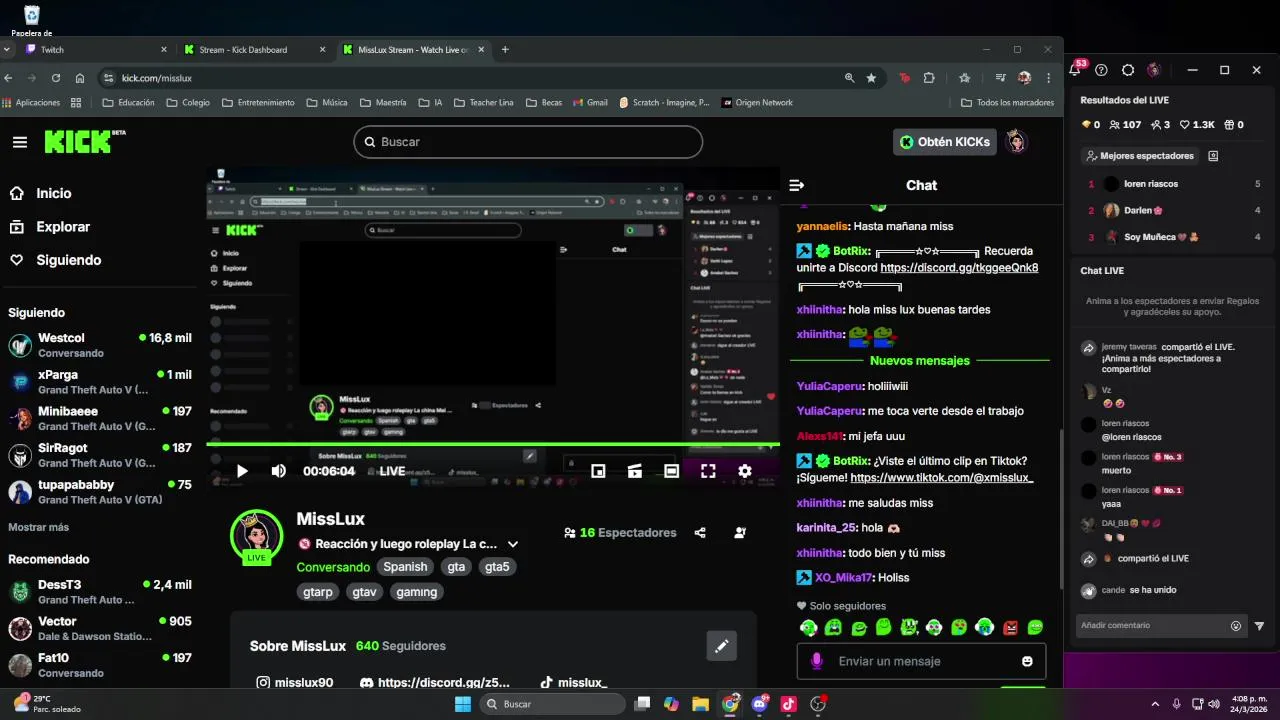This screenshot has height=720, width=1280.
Task: Open the tiktok.com/@xmisslux_ chat link
Action: pyautogui.click(x=941, y=478)
